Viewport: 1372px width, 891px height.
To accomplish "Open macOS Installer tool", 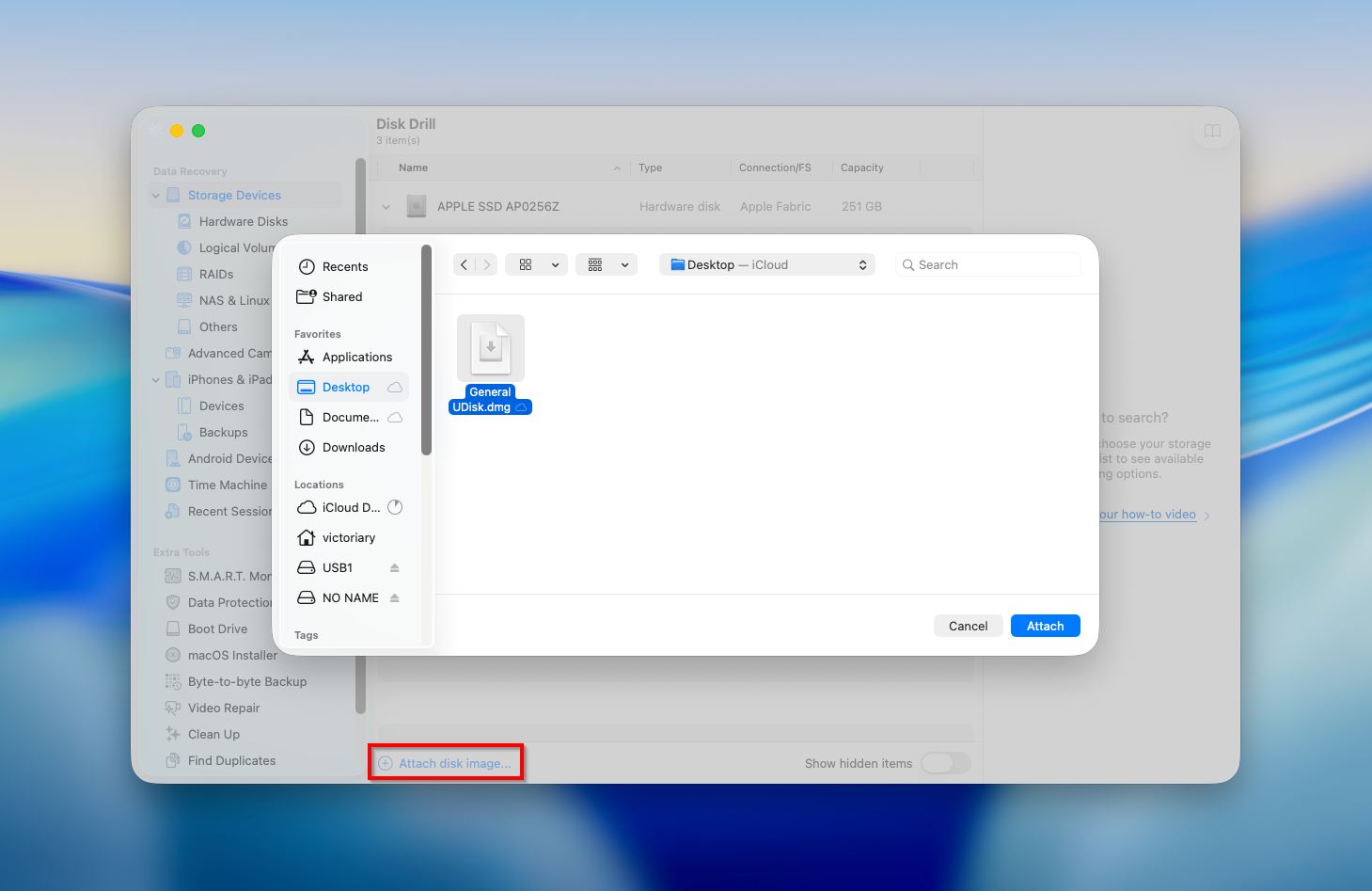I will [x=232, y=655].
